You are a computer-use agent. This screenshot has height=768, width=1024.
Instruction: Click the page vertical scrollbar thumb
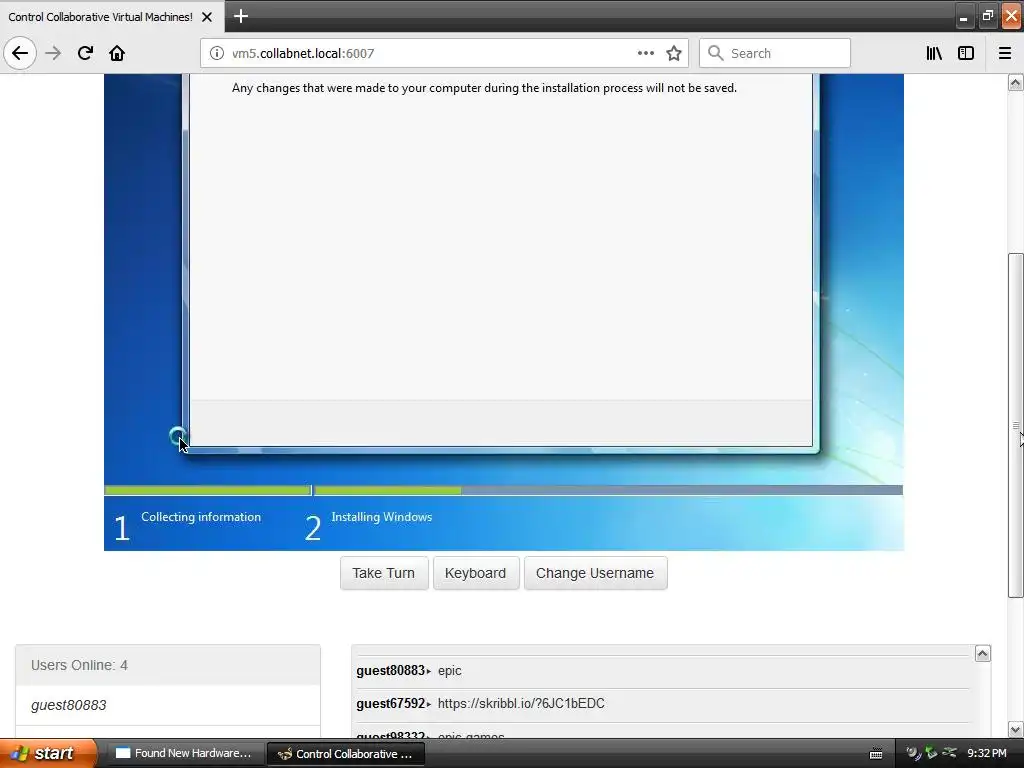point(1015,424)
